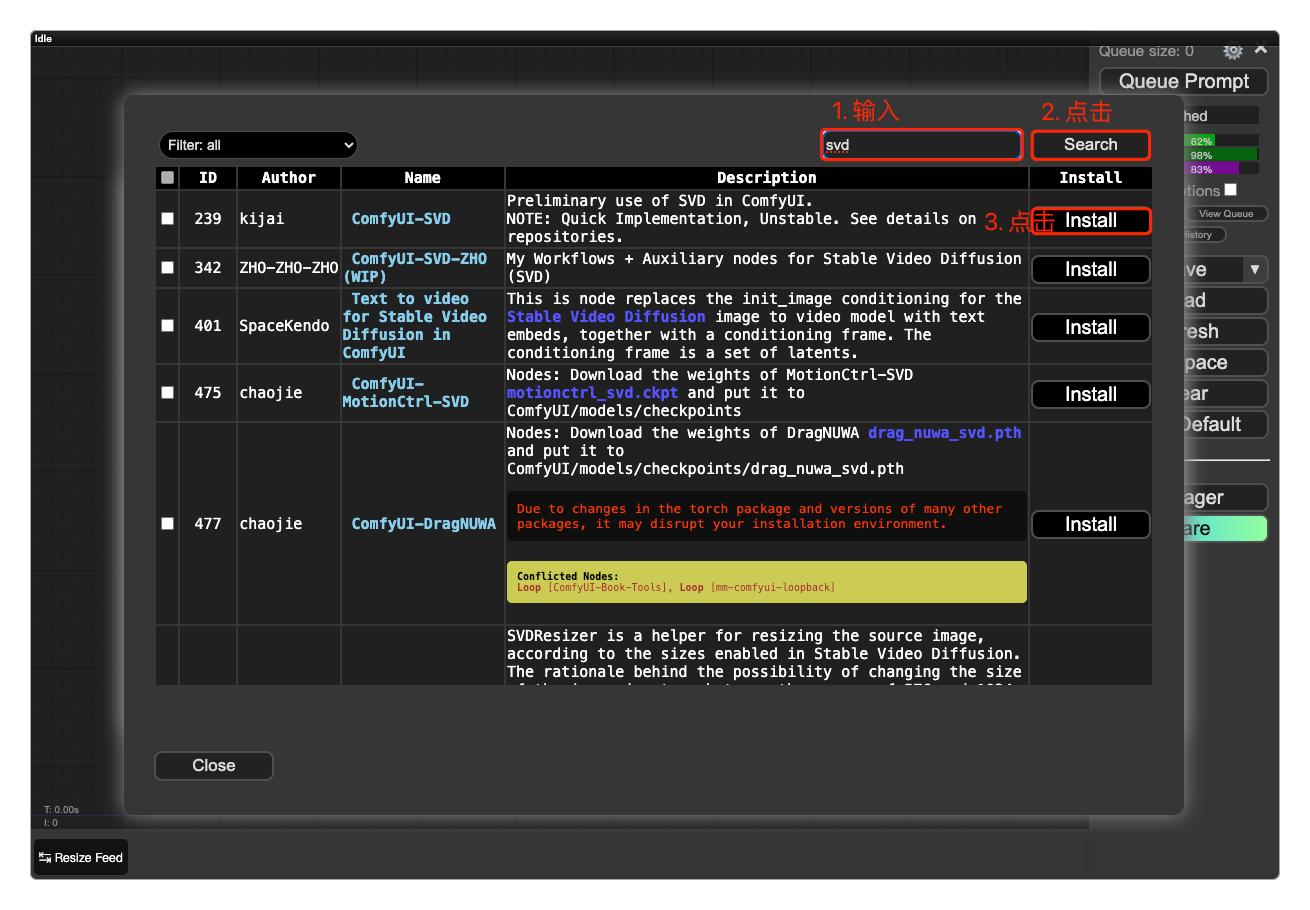Viewport: 1310px width, 910px height.
Task: Install Text to video for Stable Video Diffusion
Action: pyautogui.click(x=1090, y=327)
